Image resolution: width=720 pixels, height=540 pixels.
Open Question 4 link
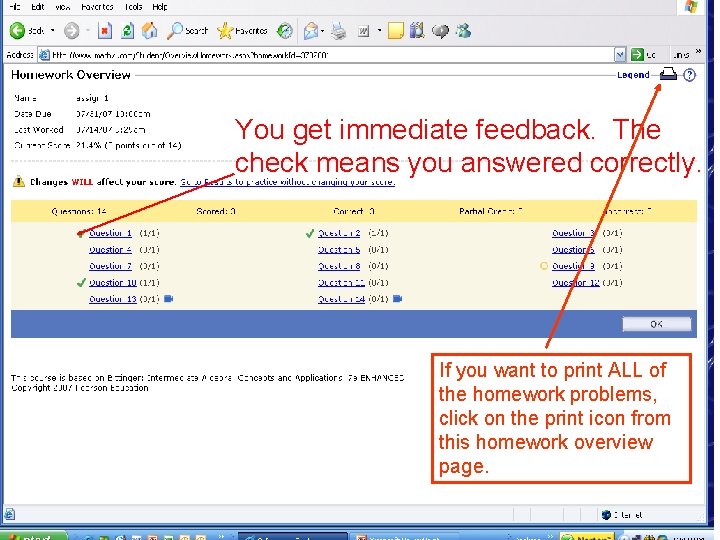pyautogui.click(x=110, y=250)
